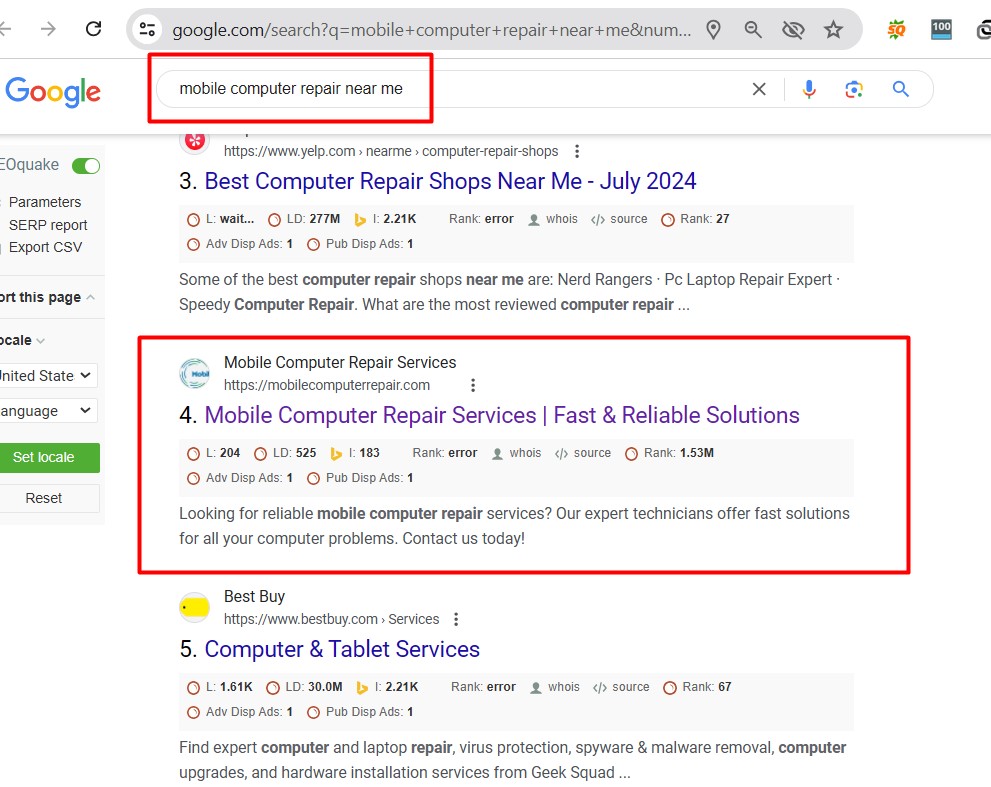Click the whois person icon in result 3
The width and height of the screenshot is (991, 787).
click(534, 219)
